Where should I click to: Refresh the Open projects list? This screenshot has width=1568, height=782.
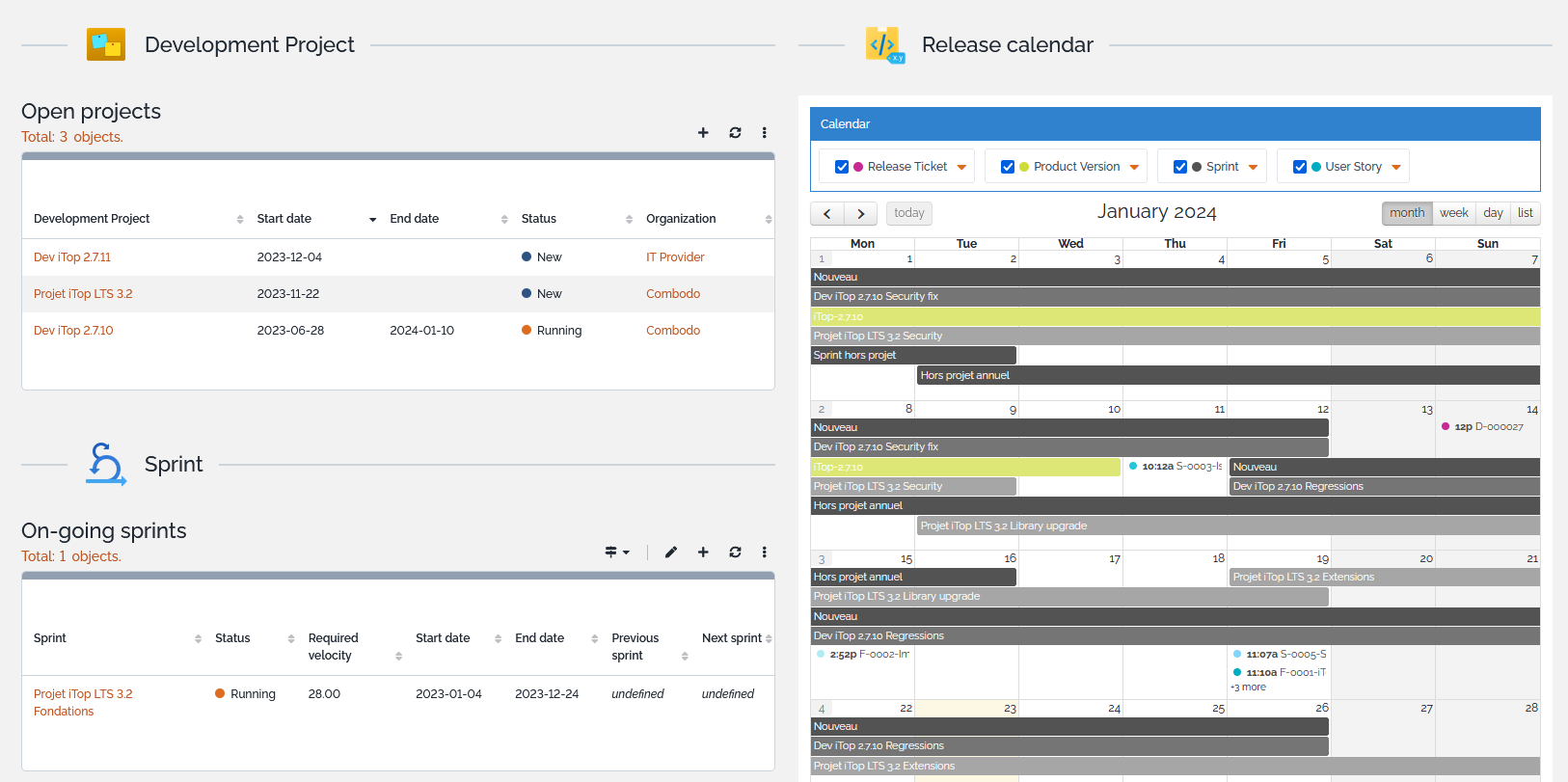pos(735,133)
